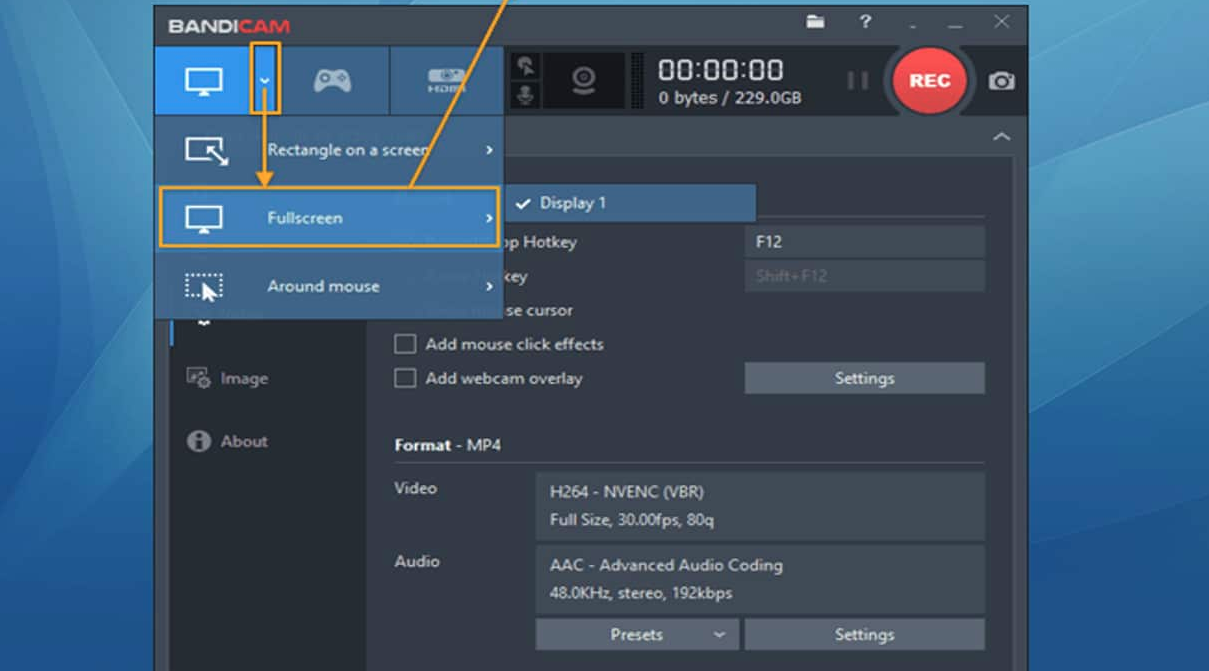The image size is (1209, 671).
Task: Click the 0 bytes / 229.0GB storage text
Action: click(729, 98)
